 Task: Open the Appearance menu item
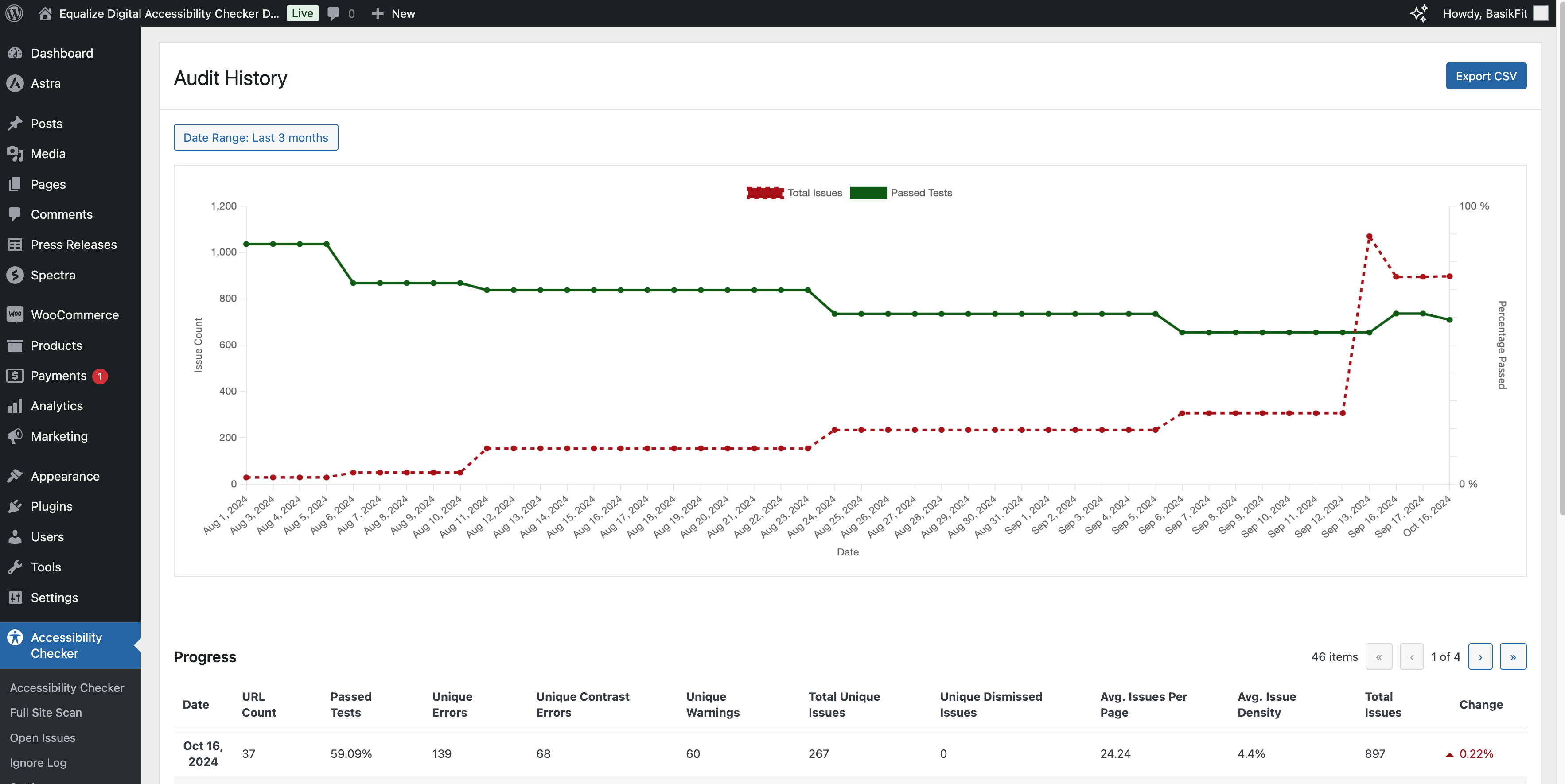tap(70, 476)
